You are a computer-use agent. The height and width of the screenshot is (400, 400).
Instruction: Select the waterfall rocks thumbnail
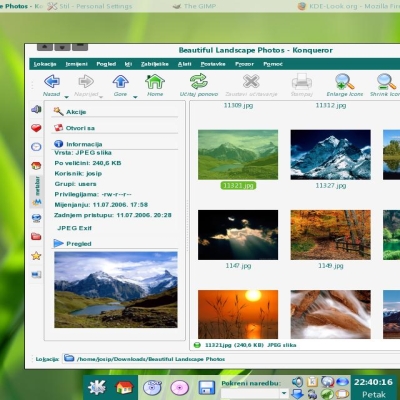330,314
